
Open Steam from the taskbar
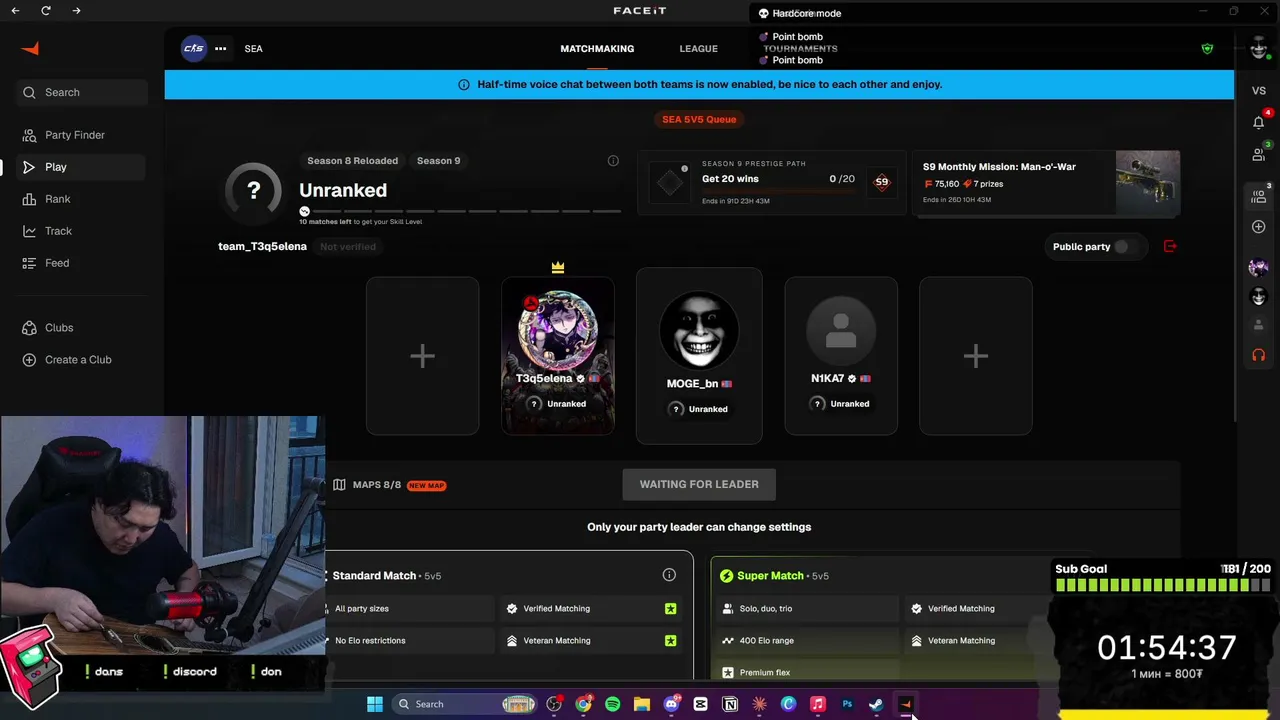click(876, 704)
